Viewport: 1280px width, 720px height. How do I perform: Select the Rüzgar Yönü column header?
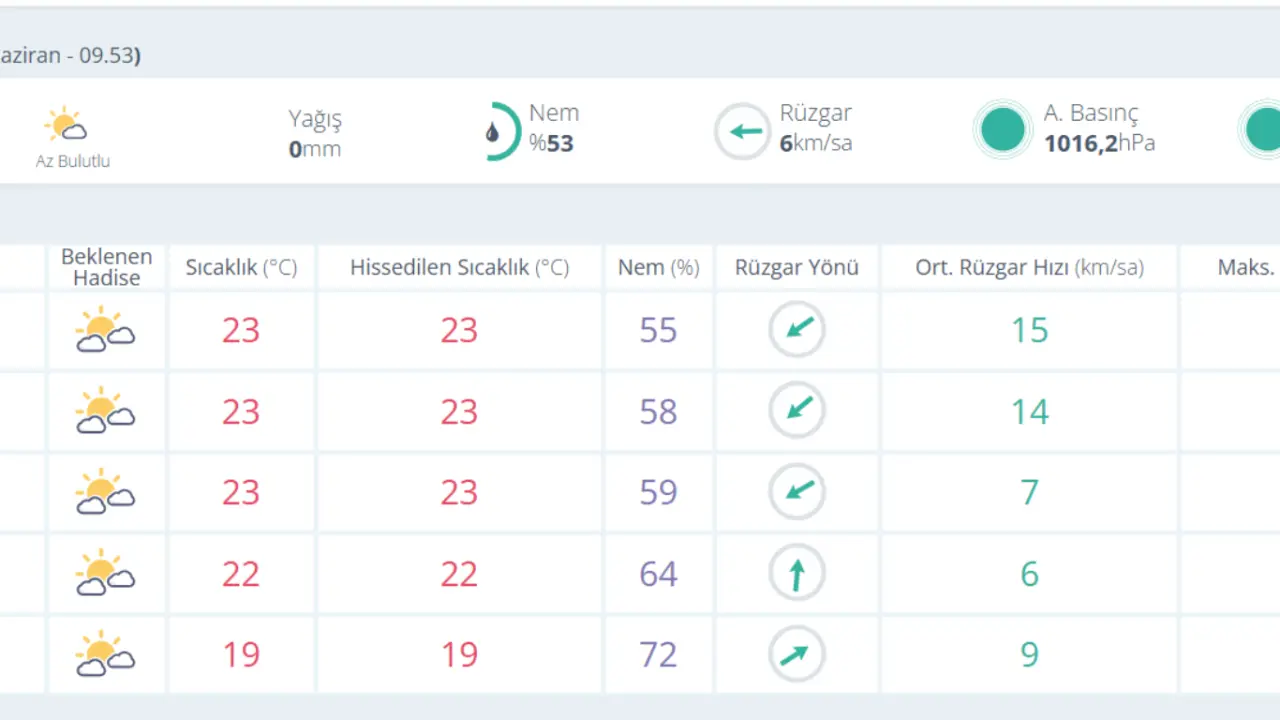click(796, 267)
